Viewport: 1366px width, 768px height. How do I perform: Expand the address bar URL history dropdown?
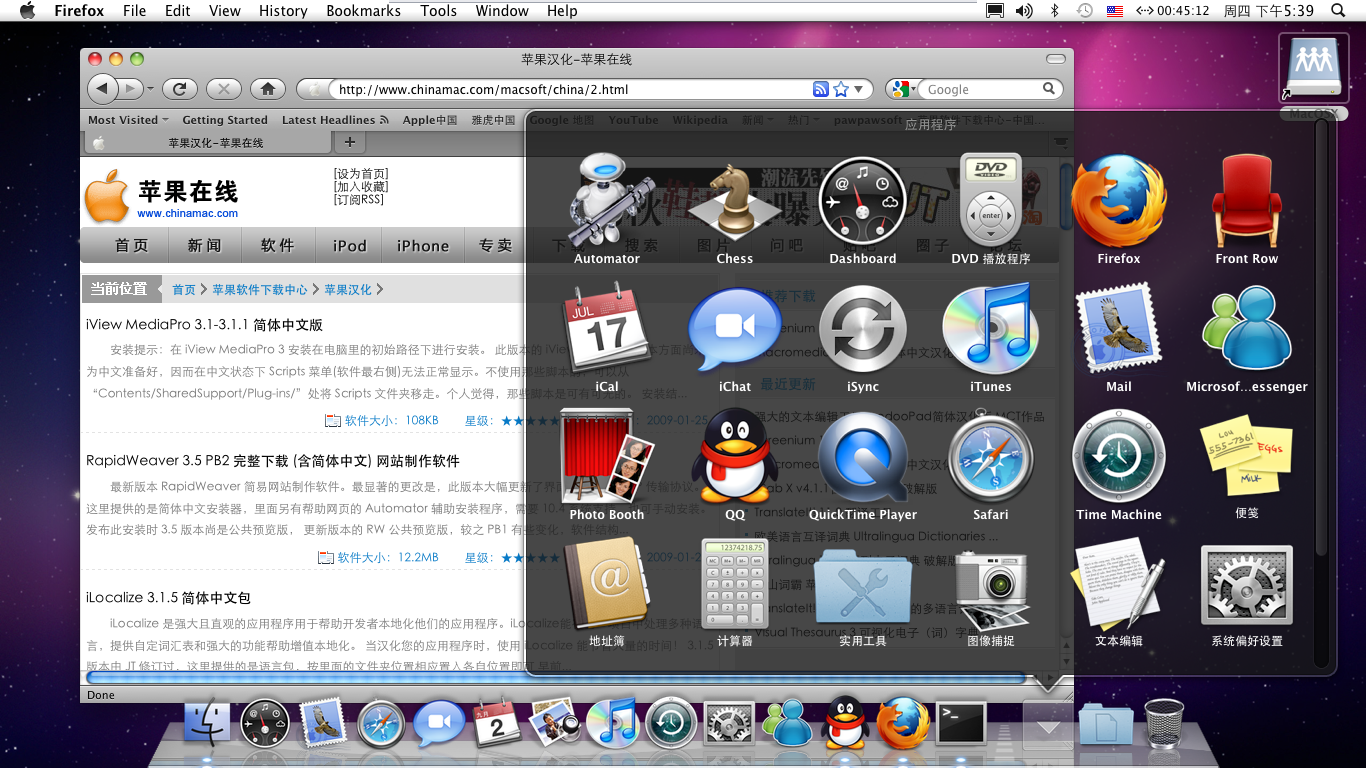coord(860,89)
